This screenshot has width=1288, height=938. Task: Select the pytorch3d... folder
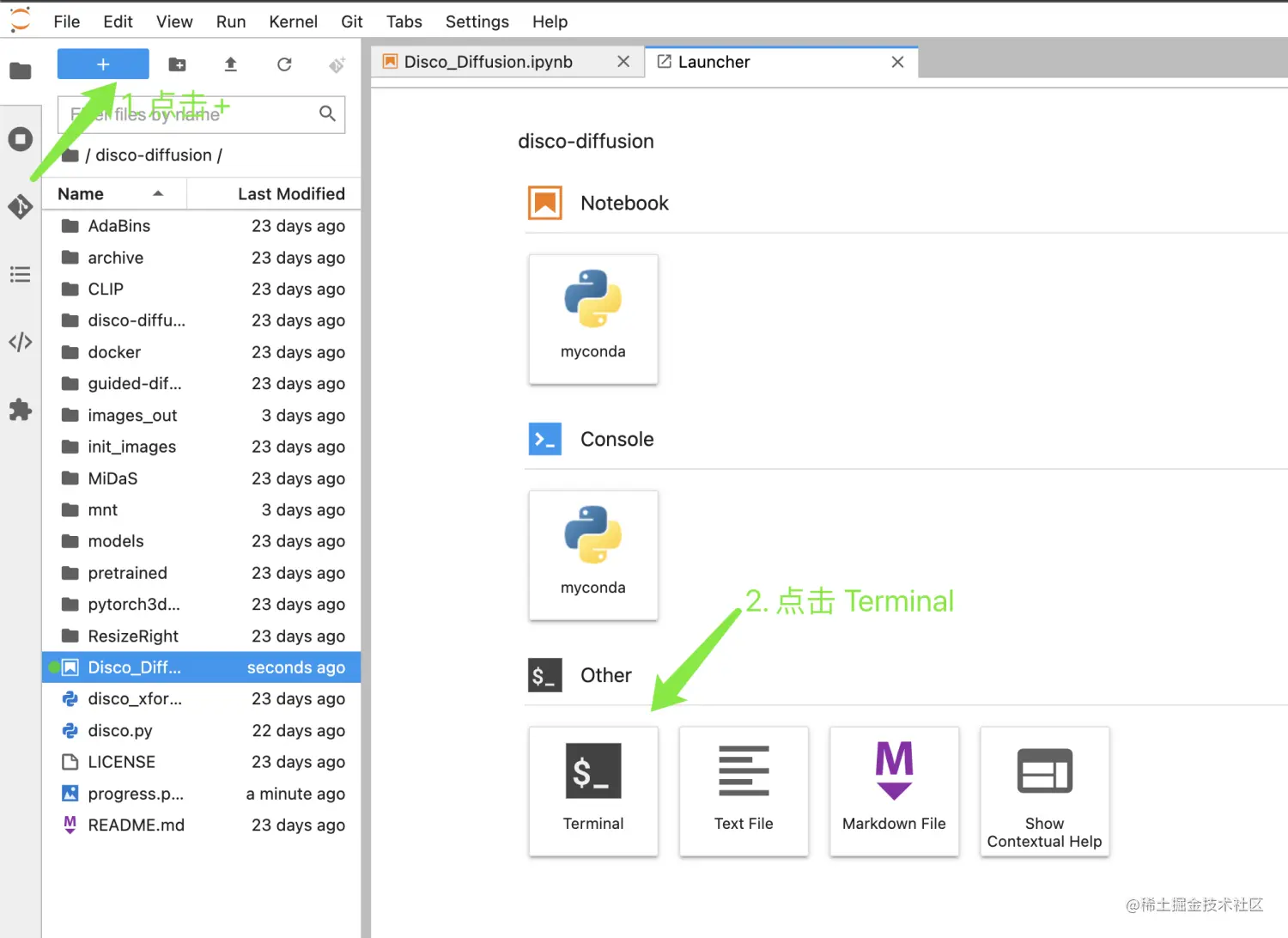coord(201,605)
